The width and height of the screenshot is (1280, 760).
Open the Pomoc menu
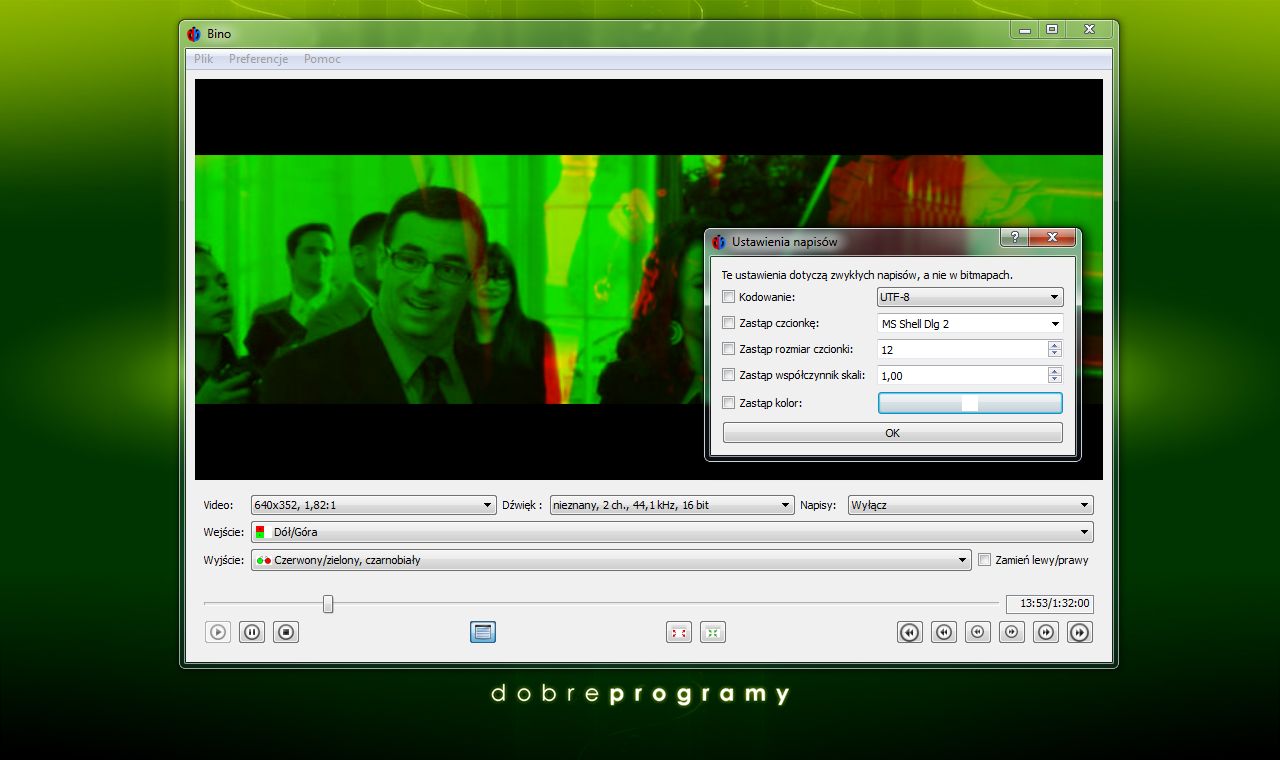322,59
